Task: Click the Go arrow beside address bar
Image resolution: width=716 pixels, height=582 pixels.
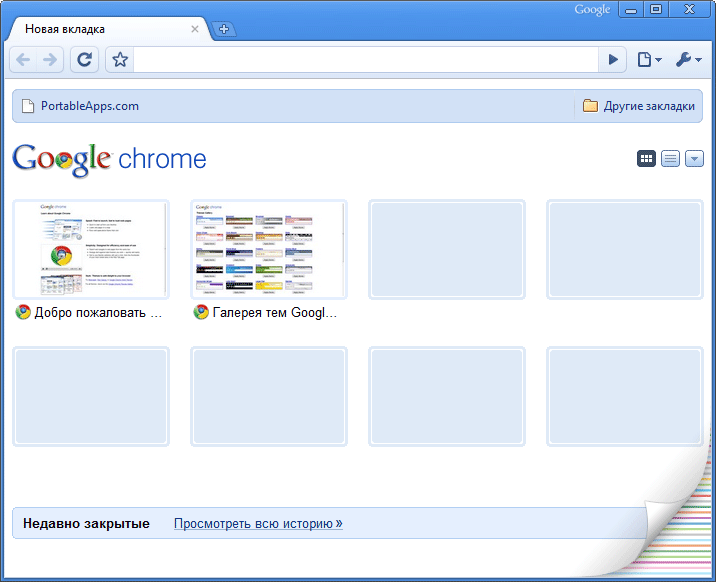Action: click(613, 59)
